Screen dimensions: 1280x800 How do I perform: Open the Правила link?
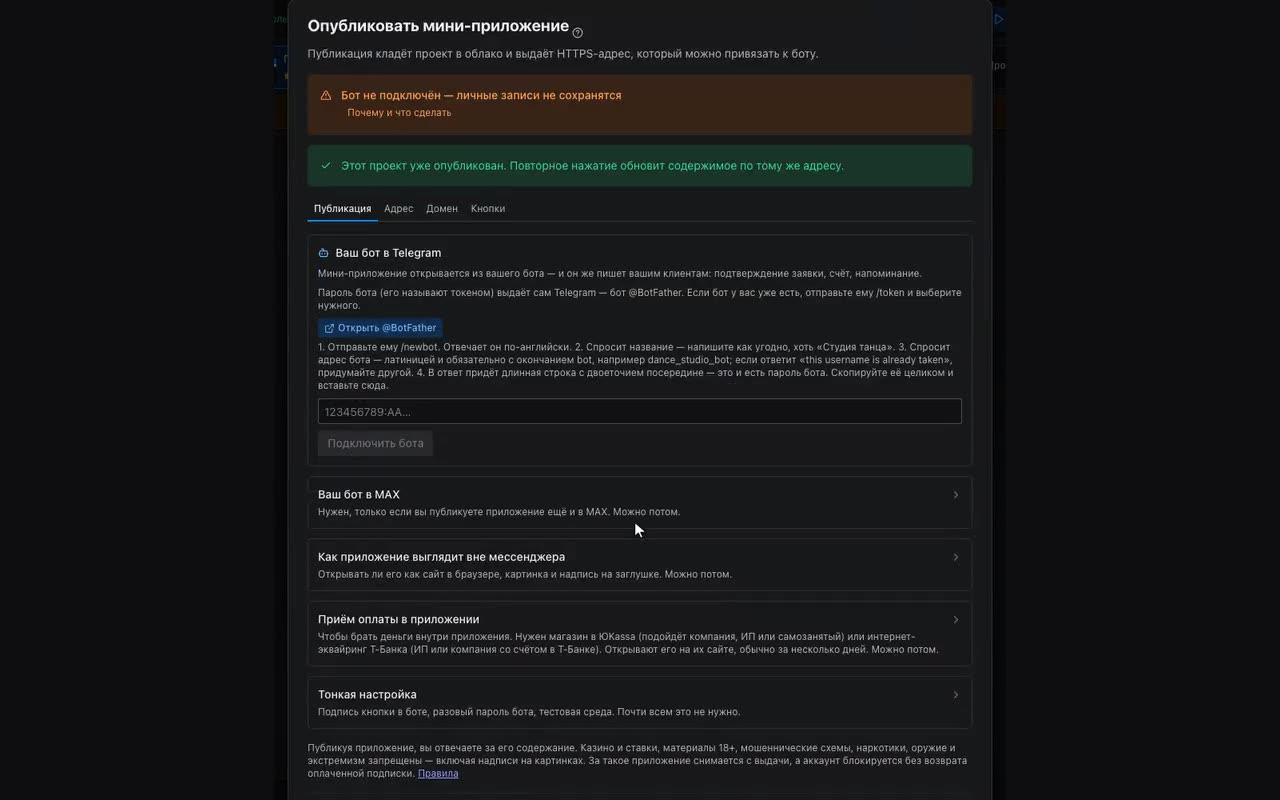(x=438, y=774)
